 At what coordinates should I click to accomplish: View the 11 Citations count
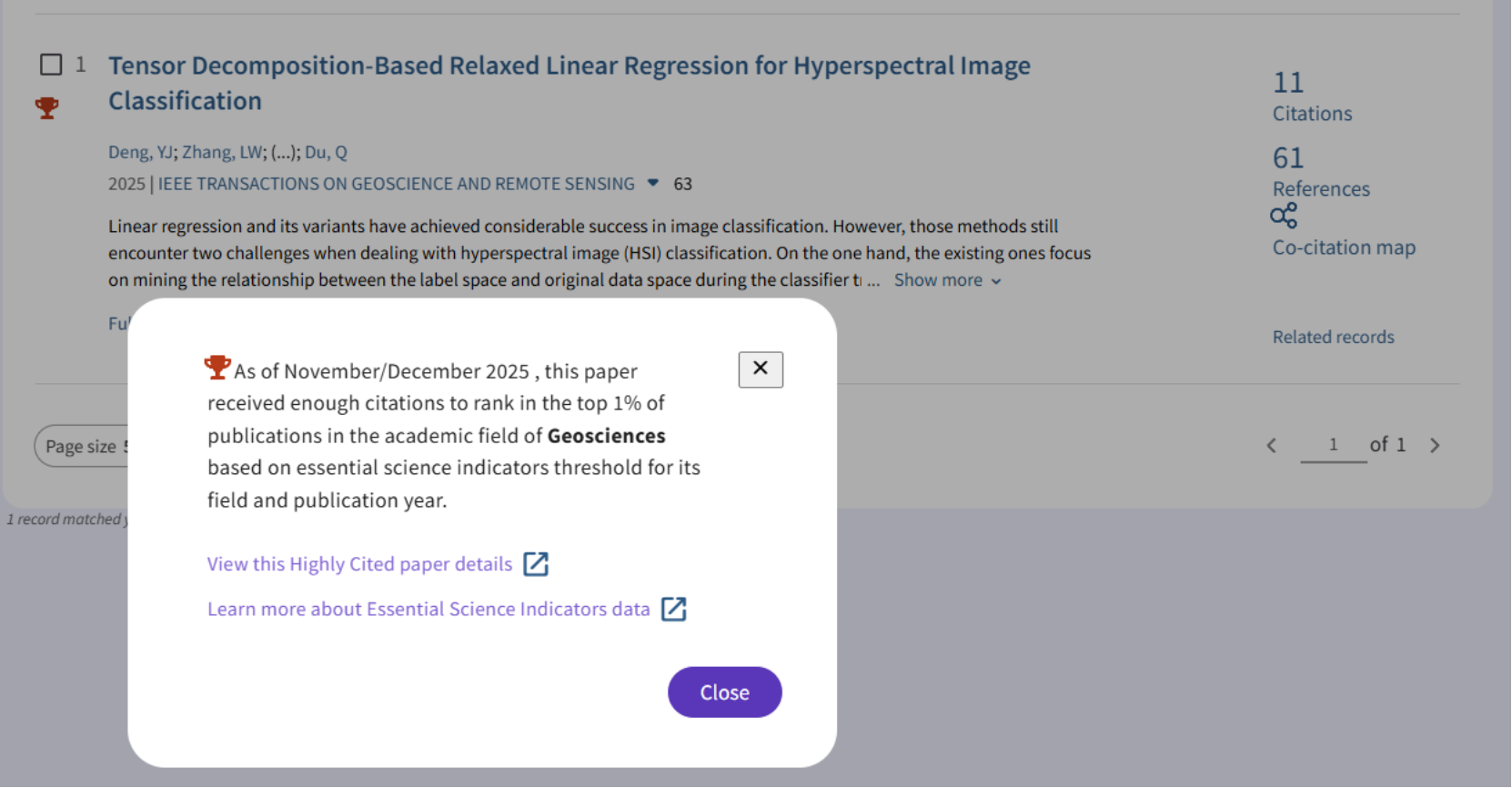coord(1288,83)
